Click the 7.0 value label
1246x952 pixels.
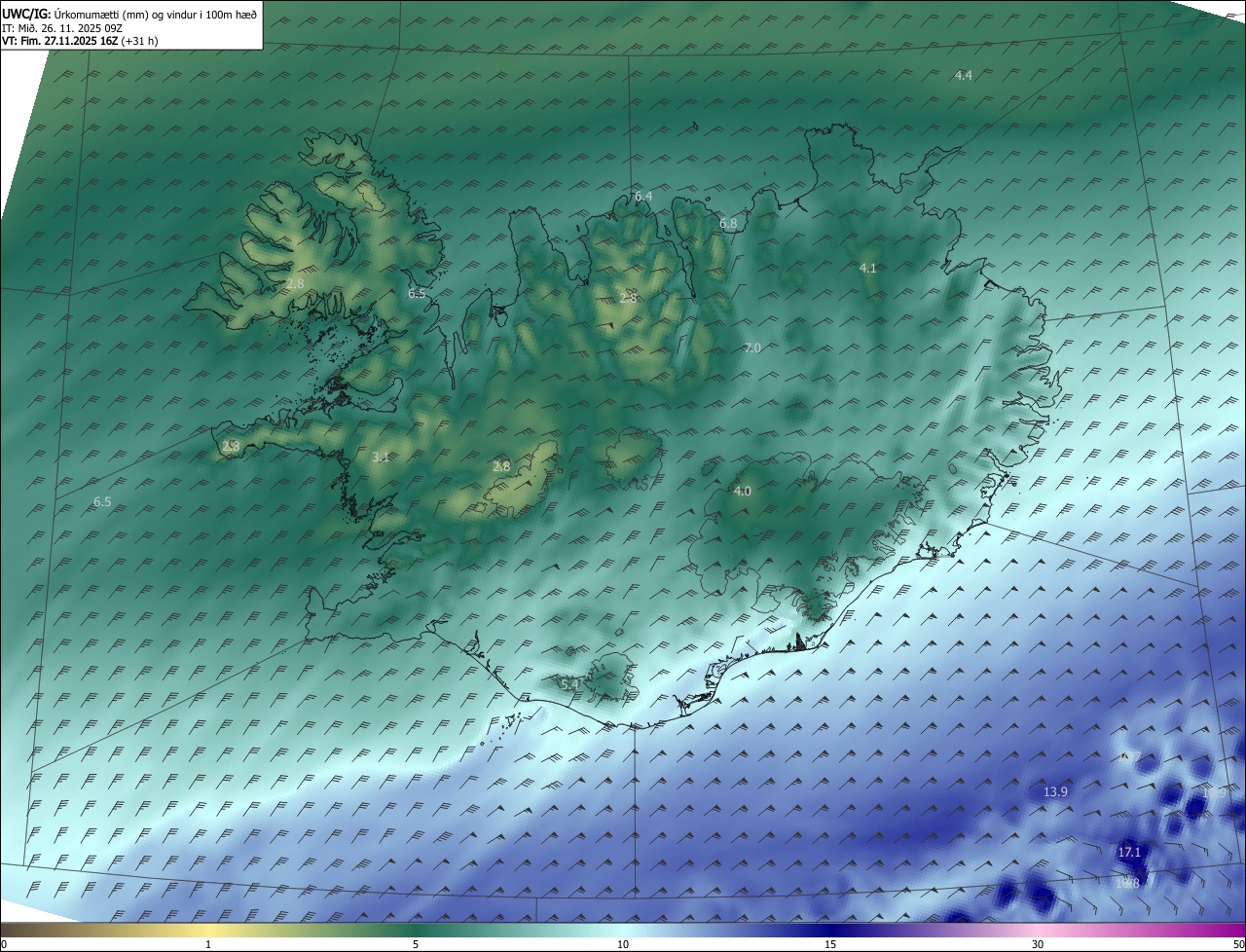pos(752,348)
